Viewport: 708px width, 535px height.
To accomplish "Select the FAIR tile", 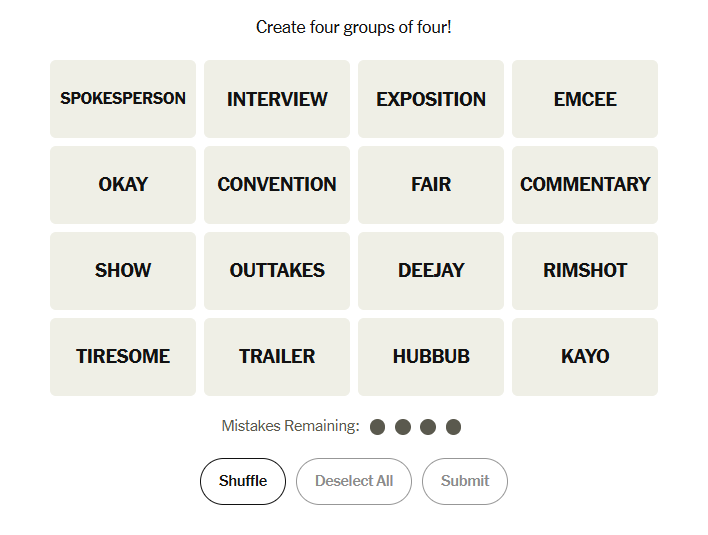I will pos(431,185).
